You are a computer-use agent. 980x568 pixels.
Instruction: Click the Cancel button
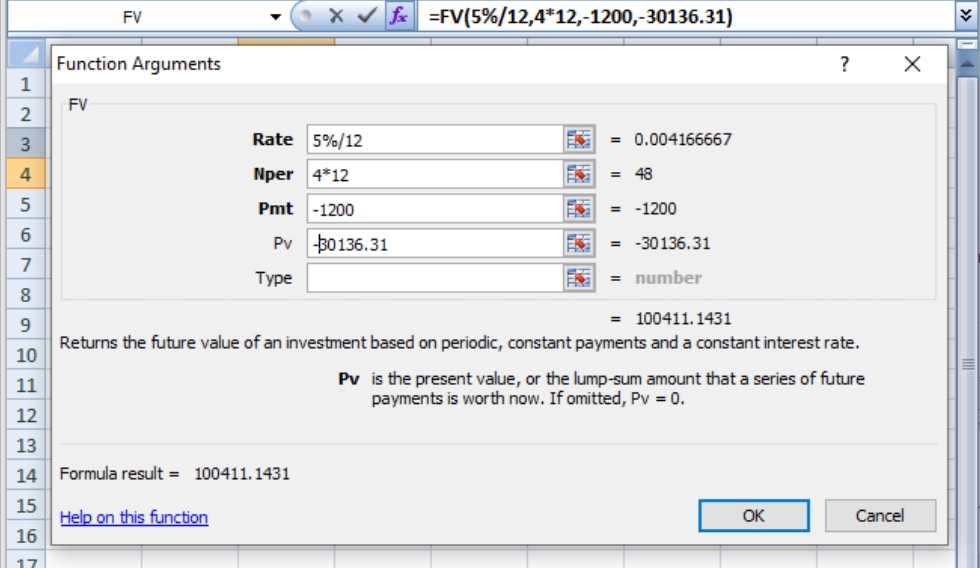(x=880, y=516)
